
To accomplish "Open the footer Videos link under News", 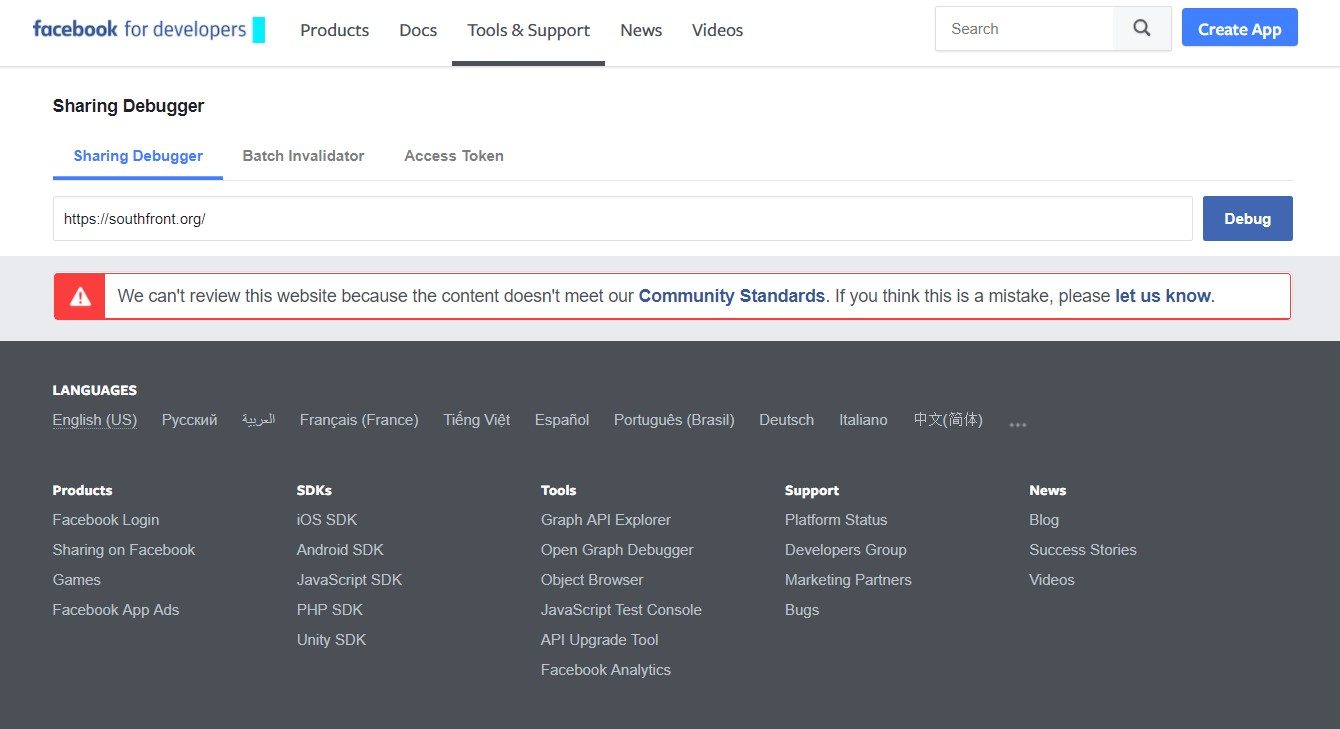I will coord(1052,580).
